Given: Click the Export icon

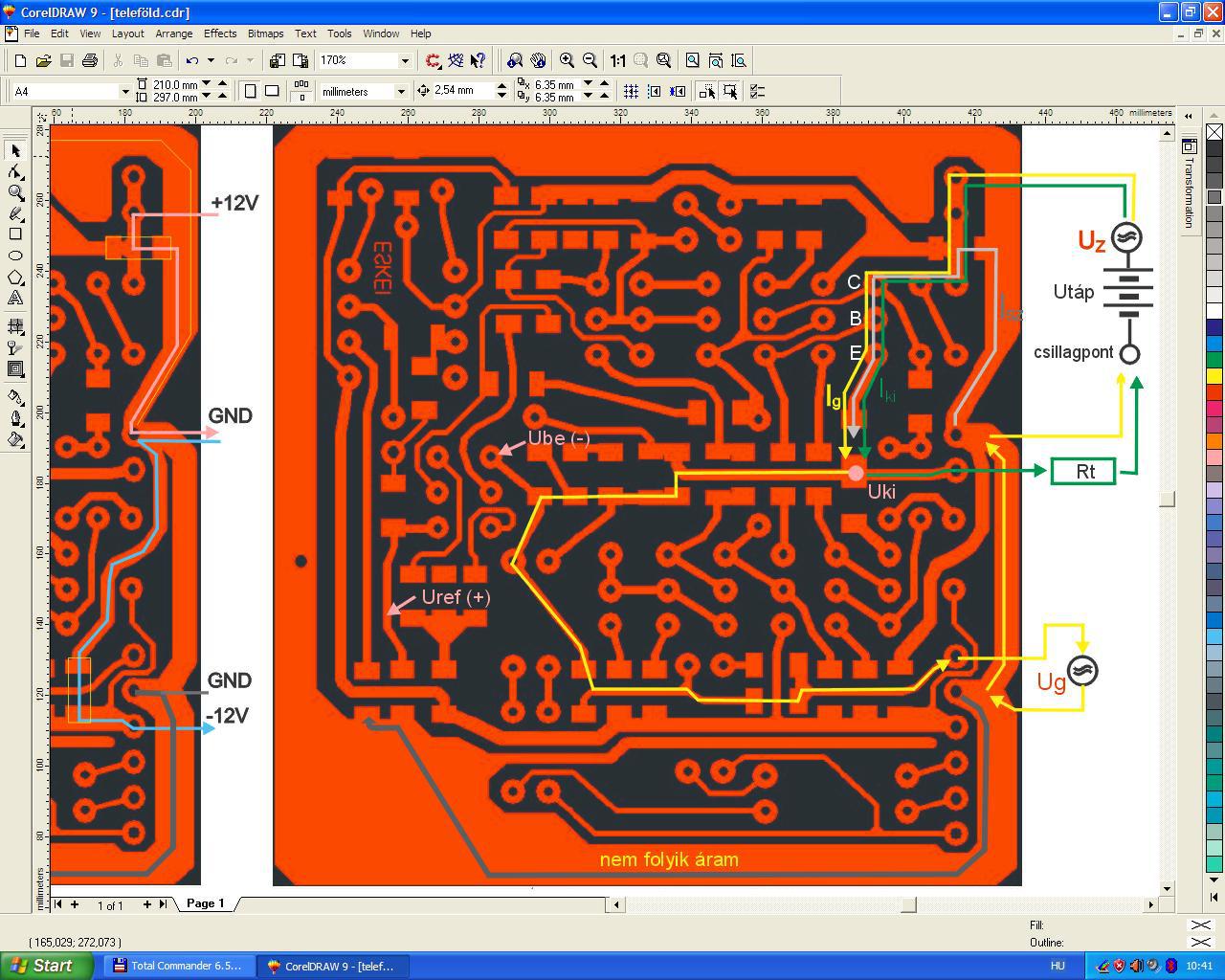Looking at the screenshot, I should click(300, 60).
